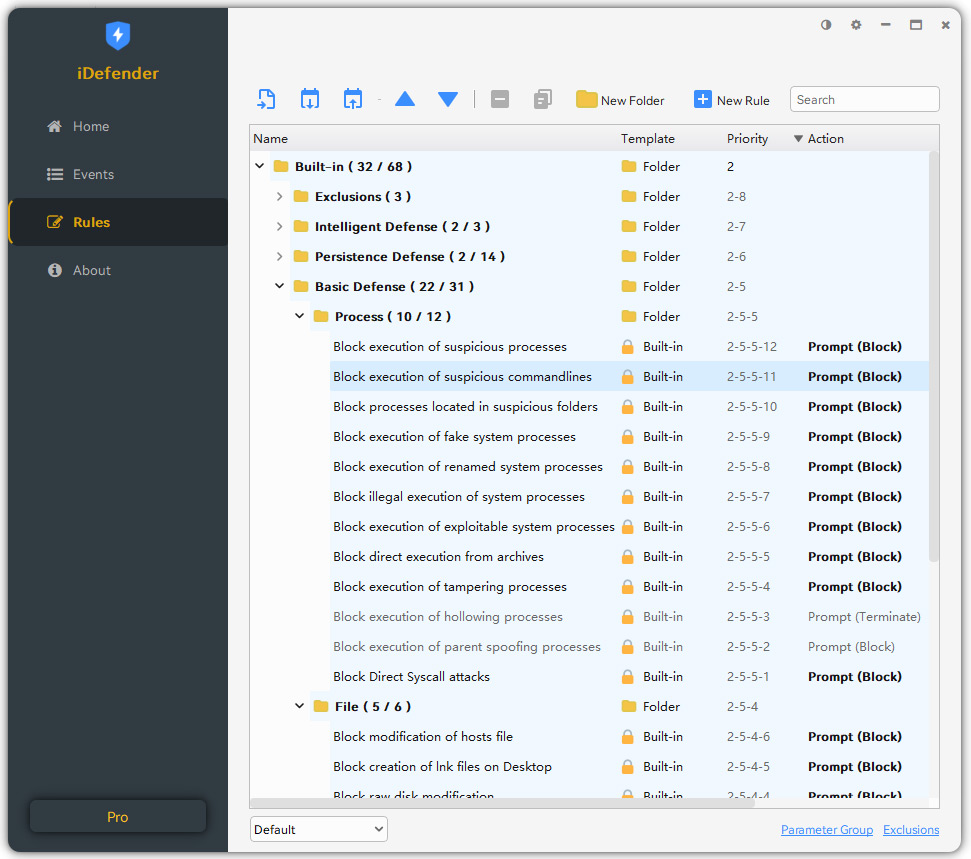Image resolution: width=971 pixels, height=859 pixels.
Task: Click priority value 2-5-5-12
Action: [751, 347]
